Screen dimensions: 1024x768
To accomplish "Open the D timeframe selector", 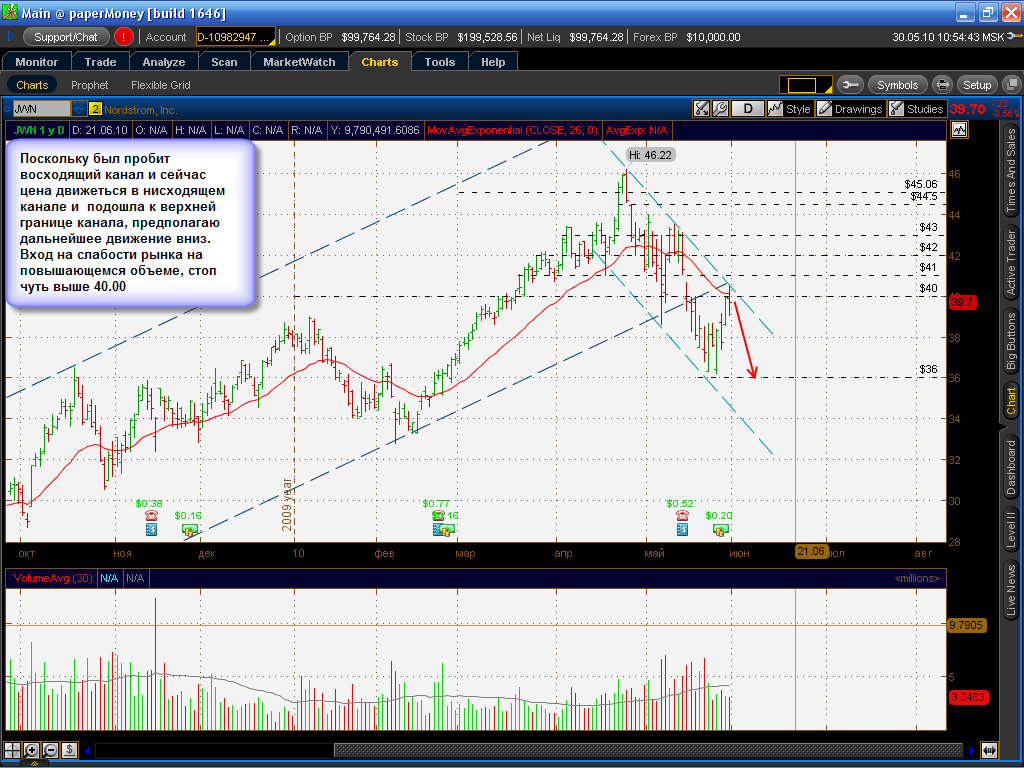I will pyautogui.click(x=748, y=108).
